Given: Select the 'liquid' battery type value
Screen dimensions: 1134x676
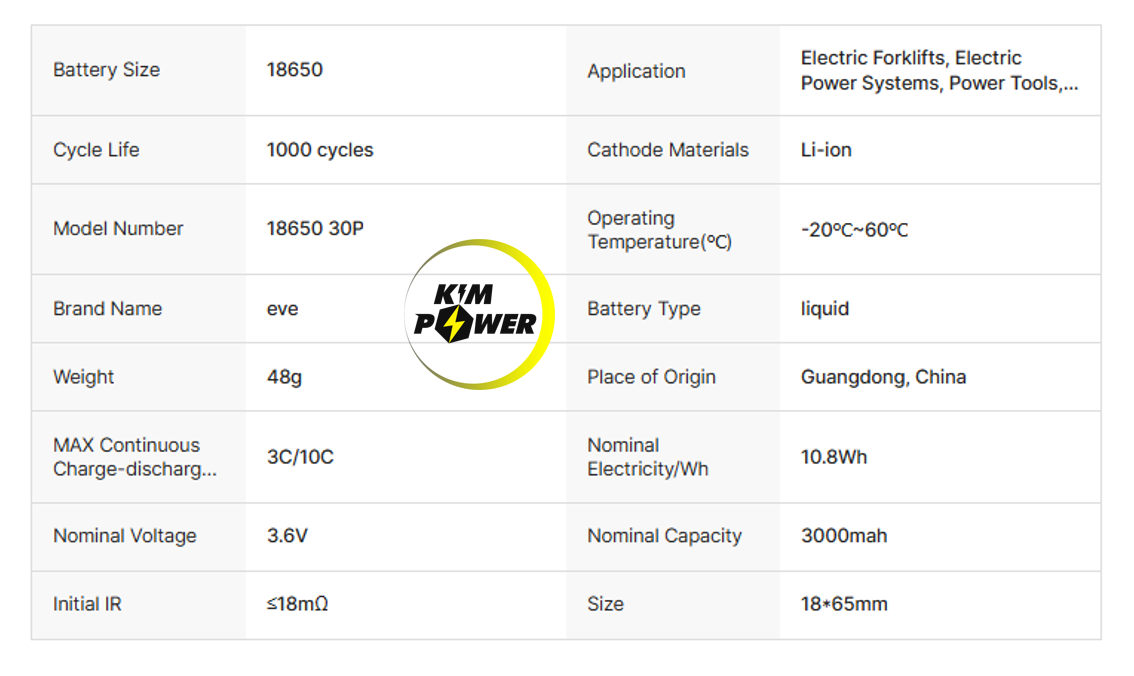Looking at the screenshot, I should click(824, 309).
